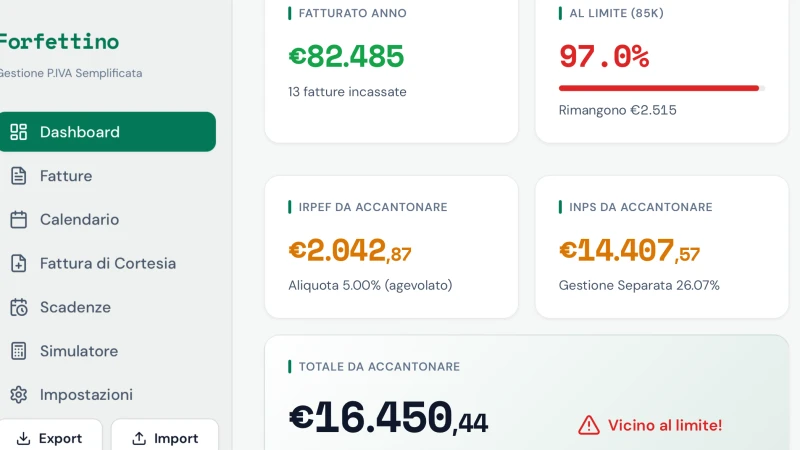Viewport: 800px width, 450px height.
Task: Click the warning triangle icon
Action: (x=589, y=425)
